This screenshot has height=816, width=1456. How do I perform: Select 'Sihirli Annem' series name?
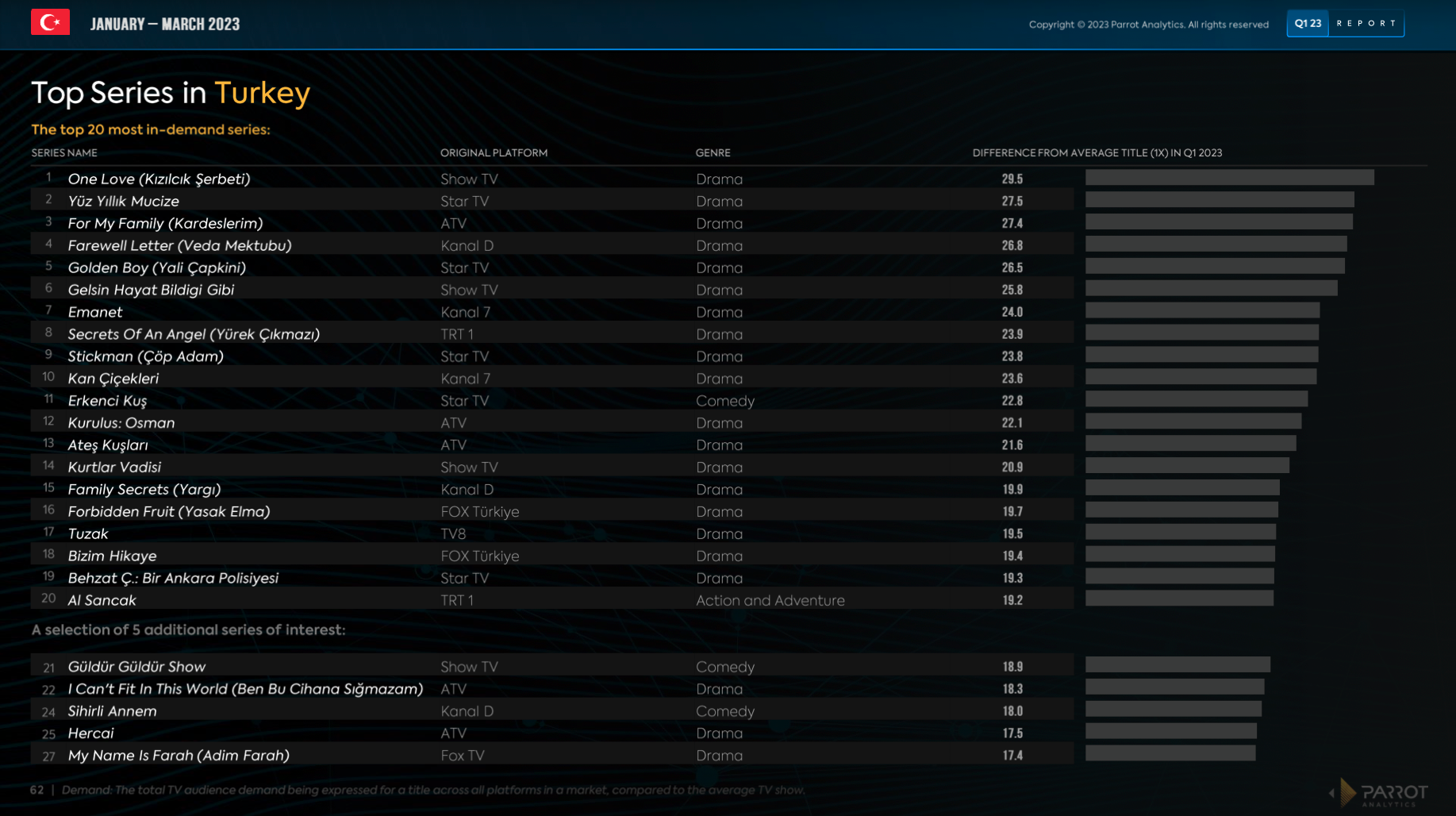click(112, 711)
